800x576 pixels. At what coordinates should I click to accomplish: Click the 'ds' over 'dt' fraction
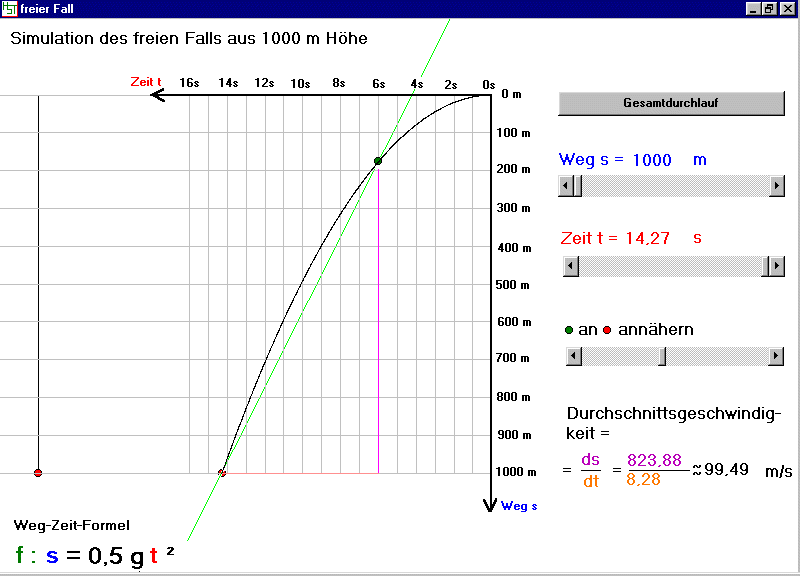591,470
